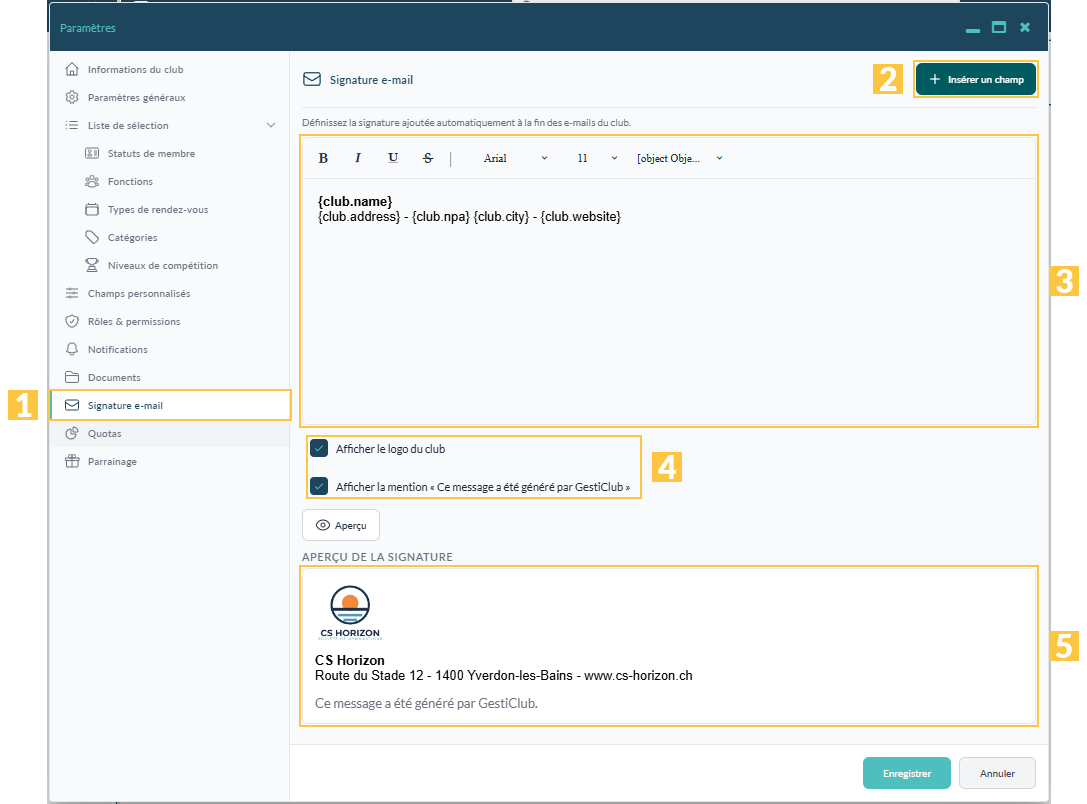Click the bell icon beside Notifications
The width and height of the screenshot is (1087, 804).
(x=72, y=349)
